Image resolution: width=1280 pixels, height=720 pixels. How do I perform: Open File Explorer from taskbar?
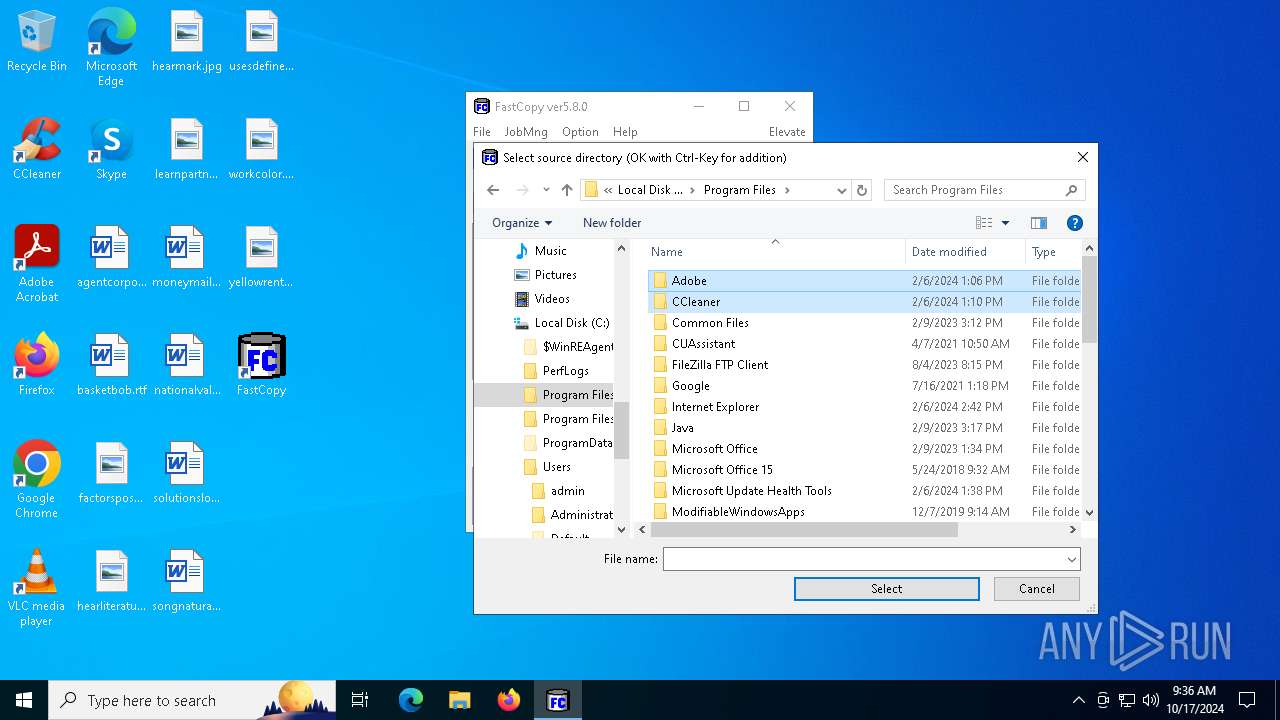(459, 700)
